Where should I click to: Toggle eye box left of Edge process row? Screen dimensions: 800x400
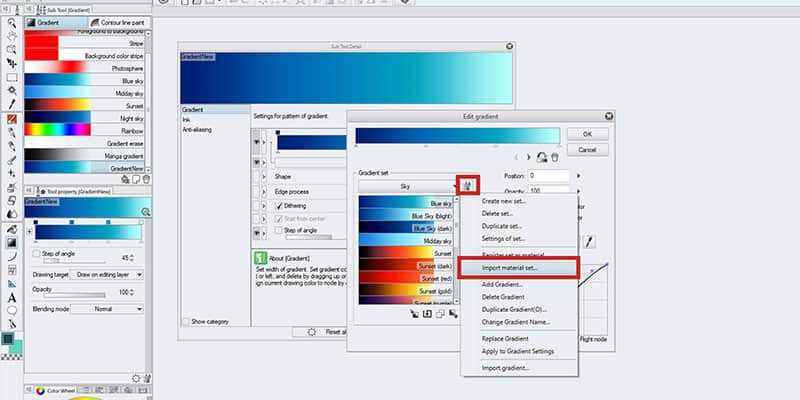(x=256, y=191)
